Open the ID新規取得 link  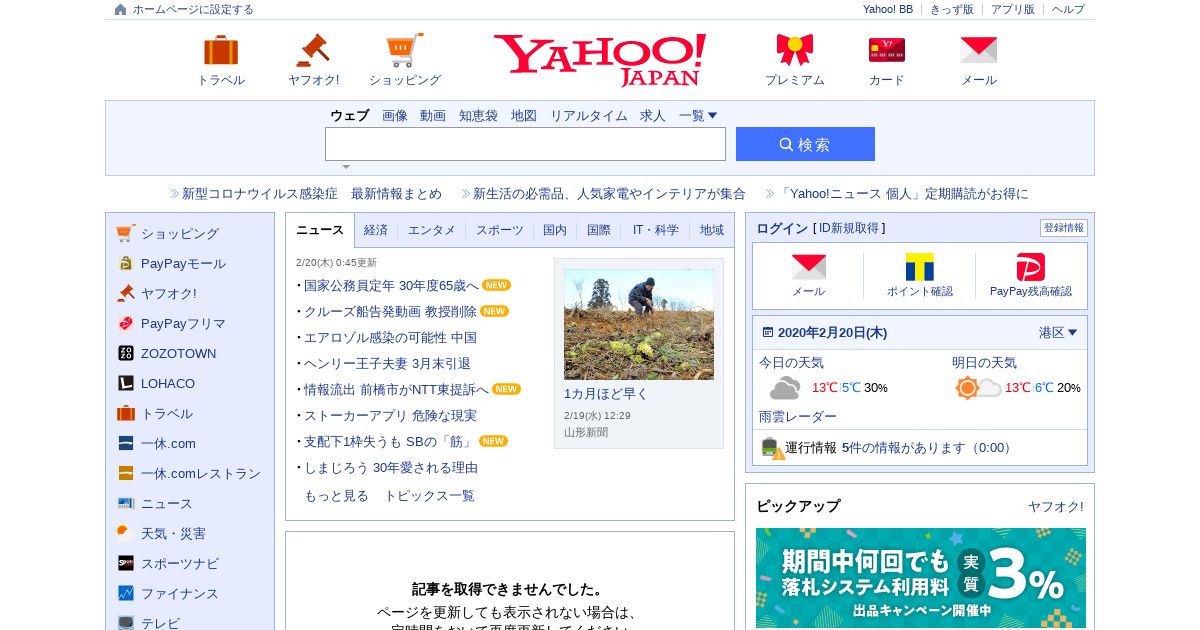[x=851, y=228]
